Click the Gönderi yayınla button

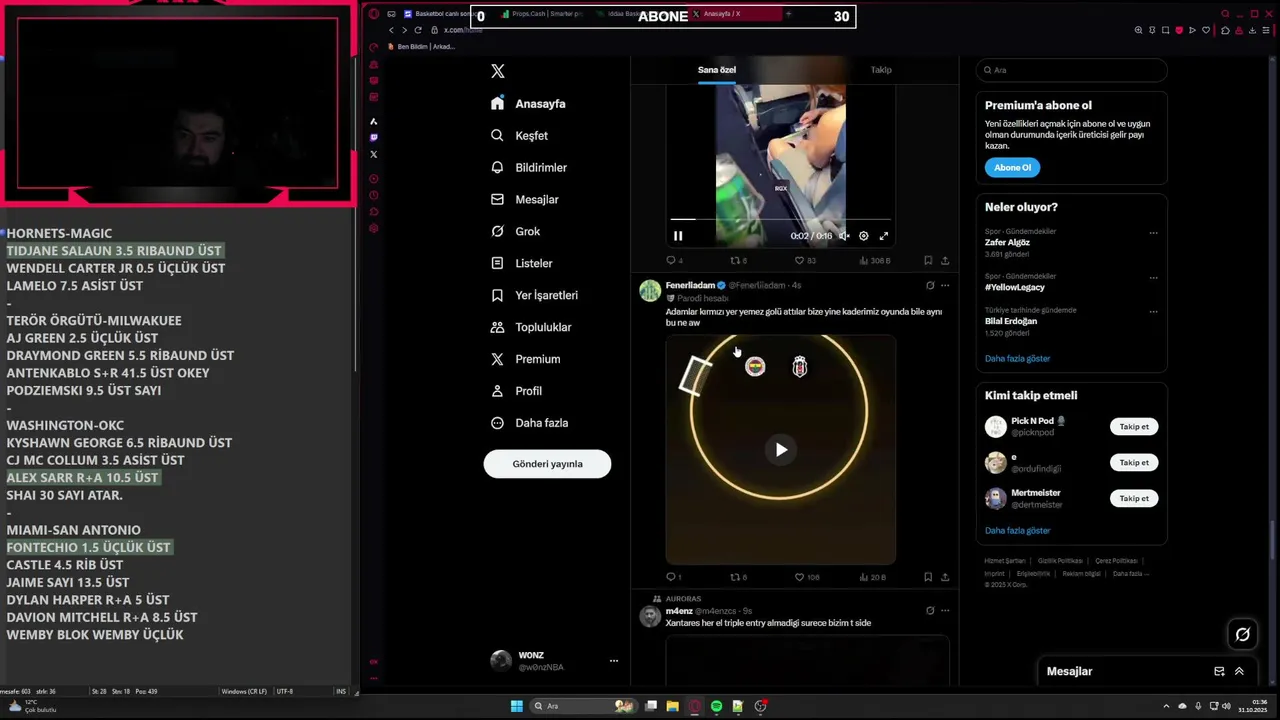[547, 464]
